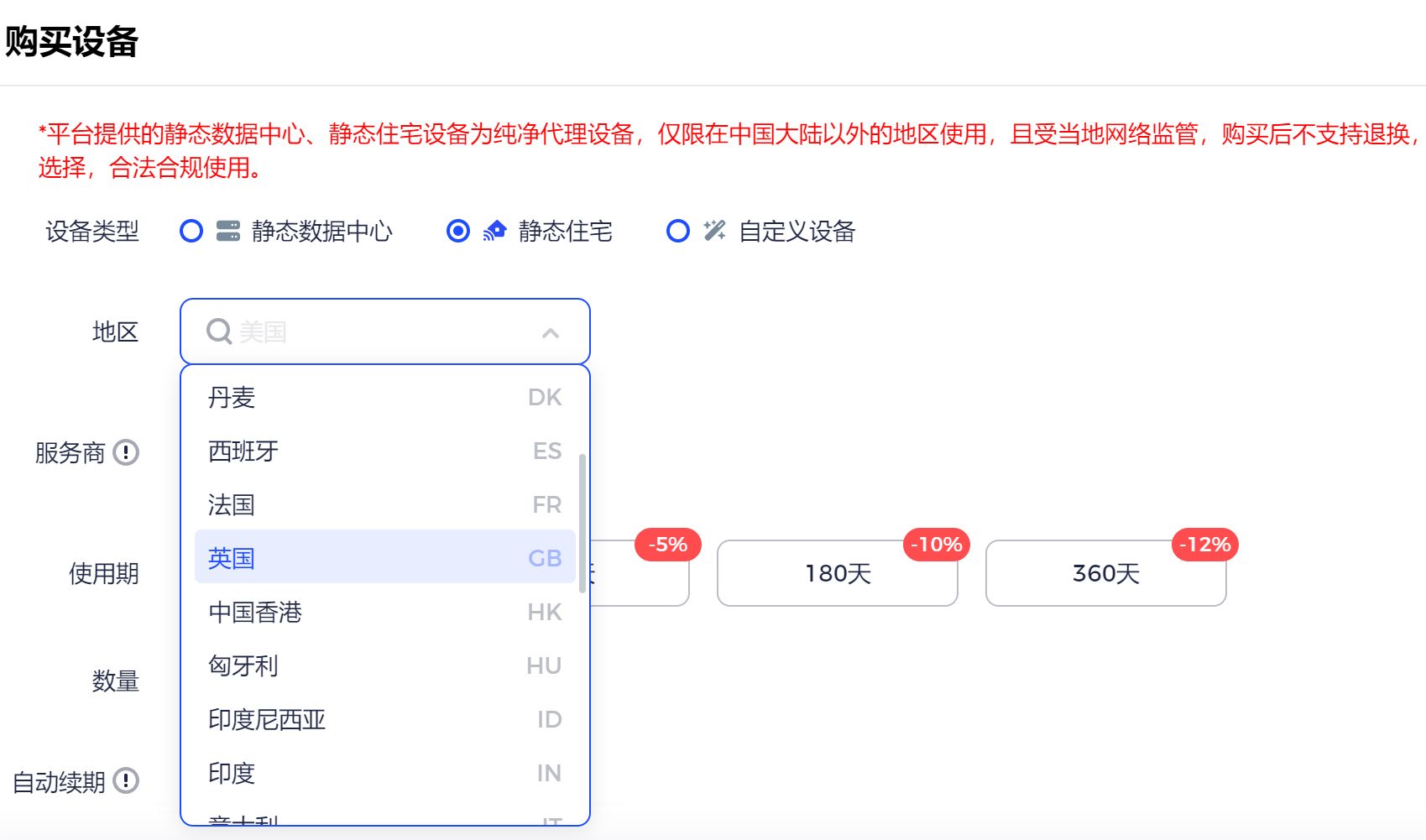Click the red notice text about 静态数据中心
Image resolution: width=1426 pixels, height=840 pixels.
pyautogui.click(x=730, y=150)
